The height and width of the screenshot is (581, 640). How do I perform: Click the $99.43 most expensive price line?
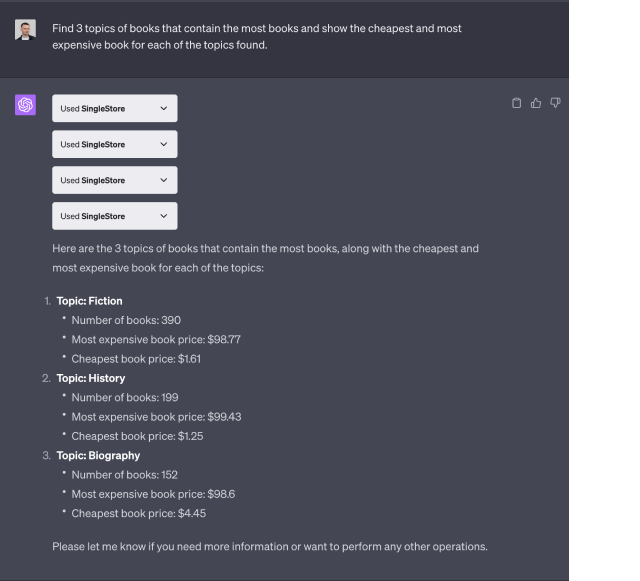click(x=156, y=417)
